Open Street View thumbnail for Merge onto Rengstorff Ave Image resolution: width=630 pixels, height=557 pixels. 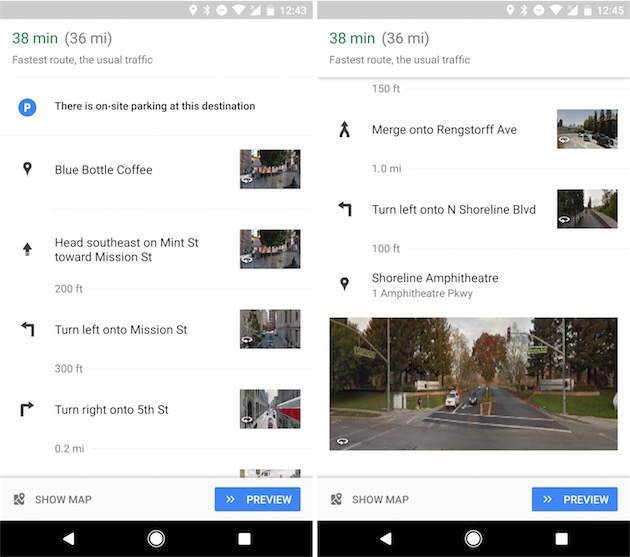[x=587, y=129]
